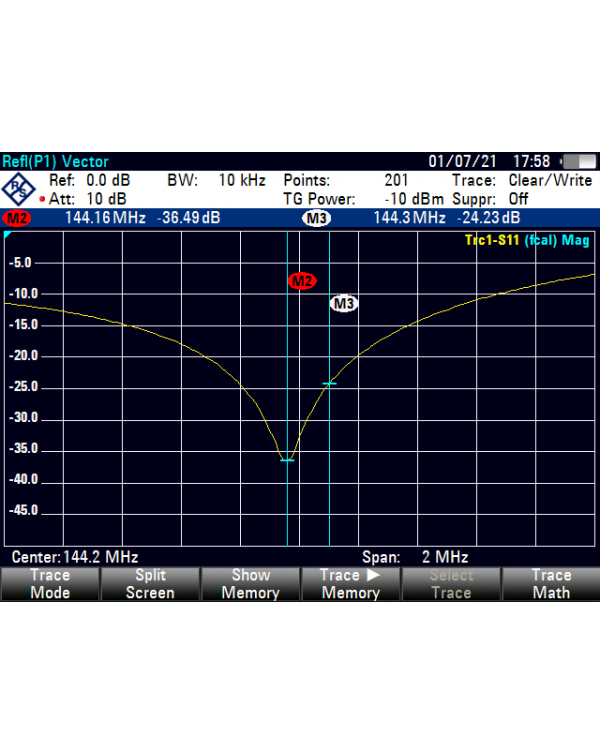Screen dimensions: 600x755
Task: Click the M3 level -24.23 dB
Action: pos(488,218)
